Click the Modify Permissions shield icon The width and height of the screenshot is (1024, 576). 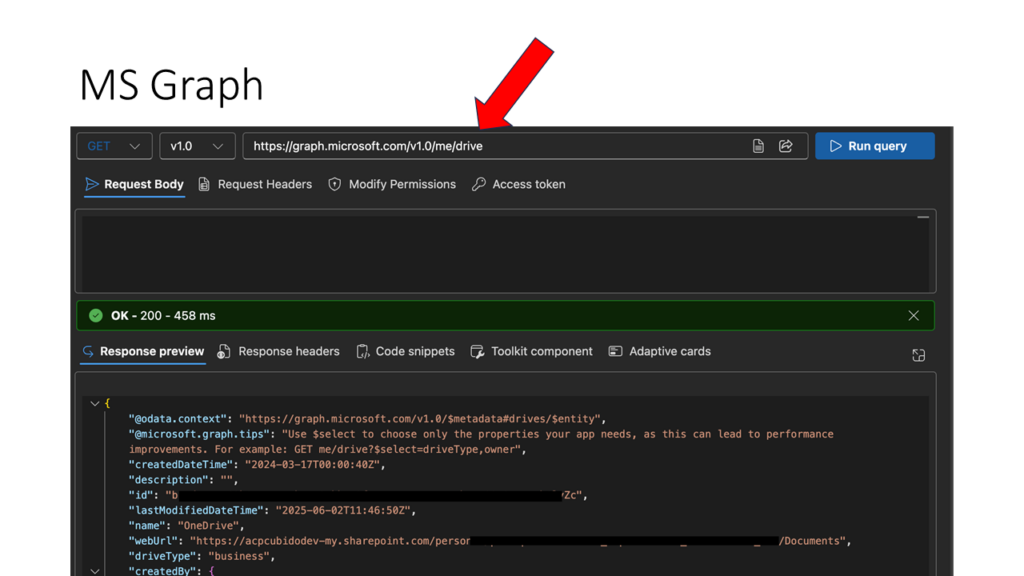pos(334,184)
